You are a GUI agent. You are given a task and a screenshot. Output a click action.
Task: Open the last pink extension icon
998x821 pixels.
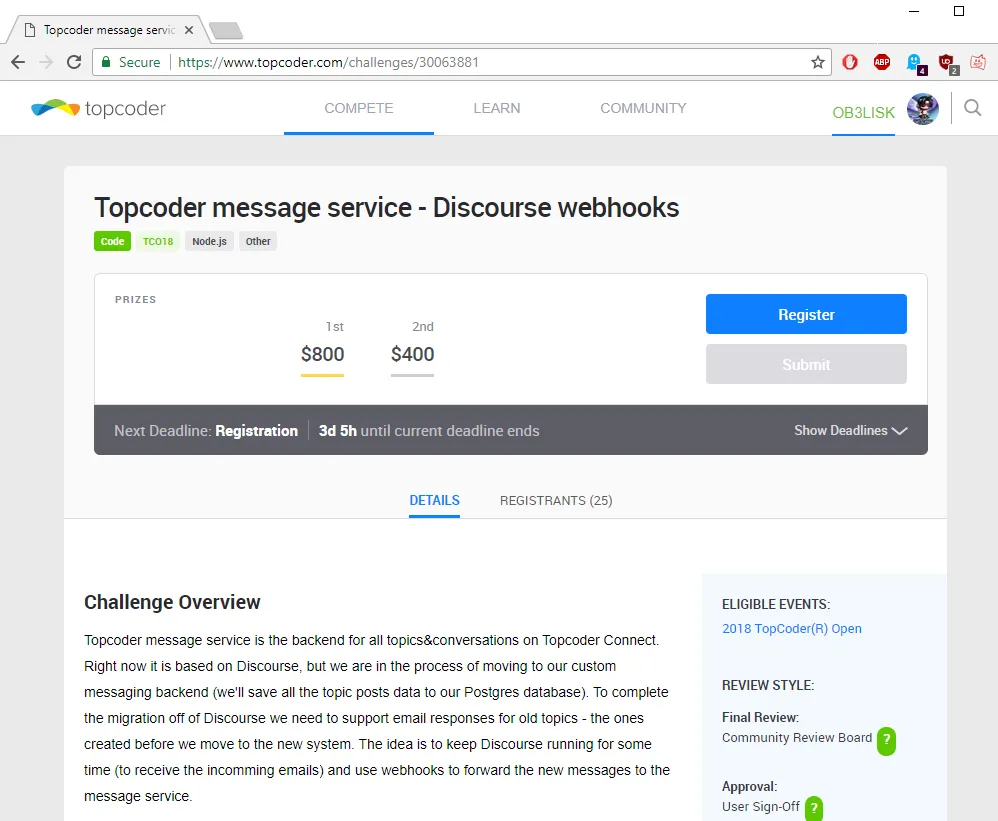click(978, 62)
